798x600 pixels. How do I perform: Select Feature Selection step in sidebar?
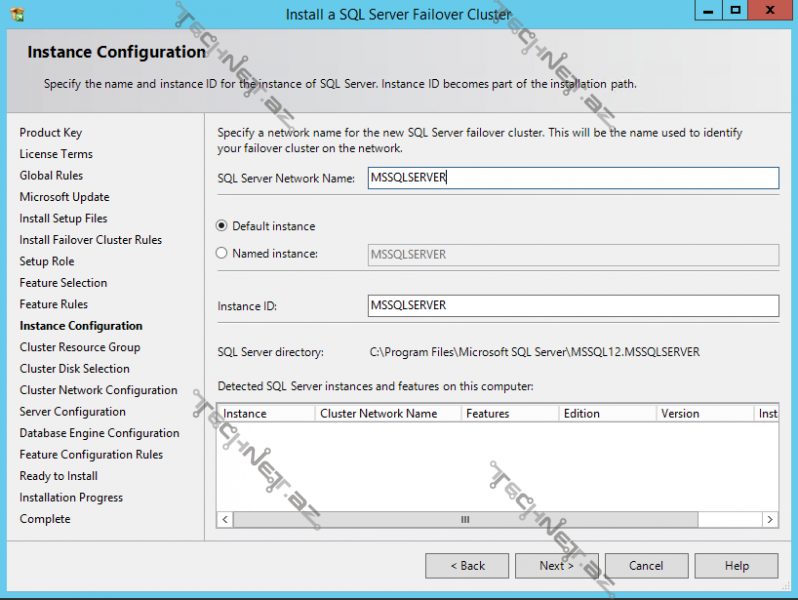point(63,283)
